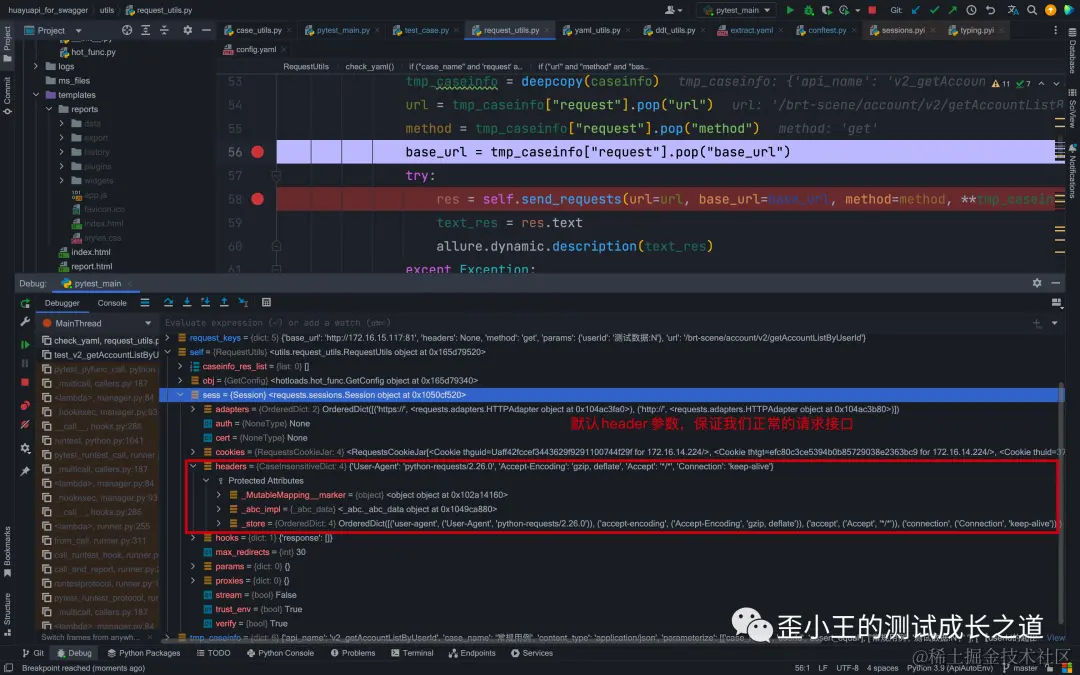Expand the logs folder in Project tree

pos(36,66)
